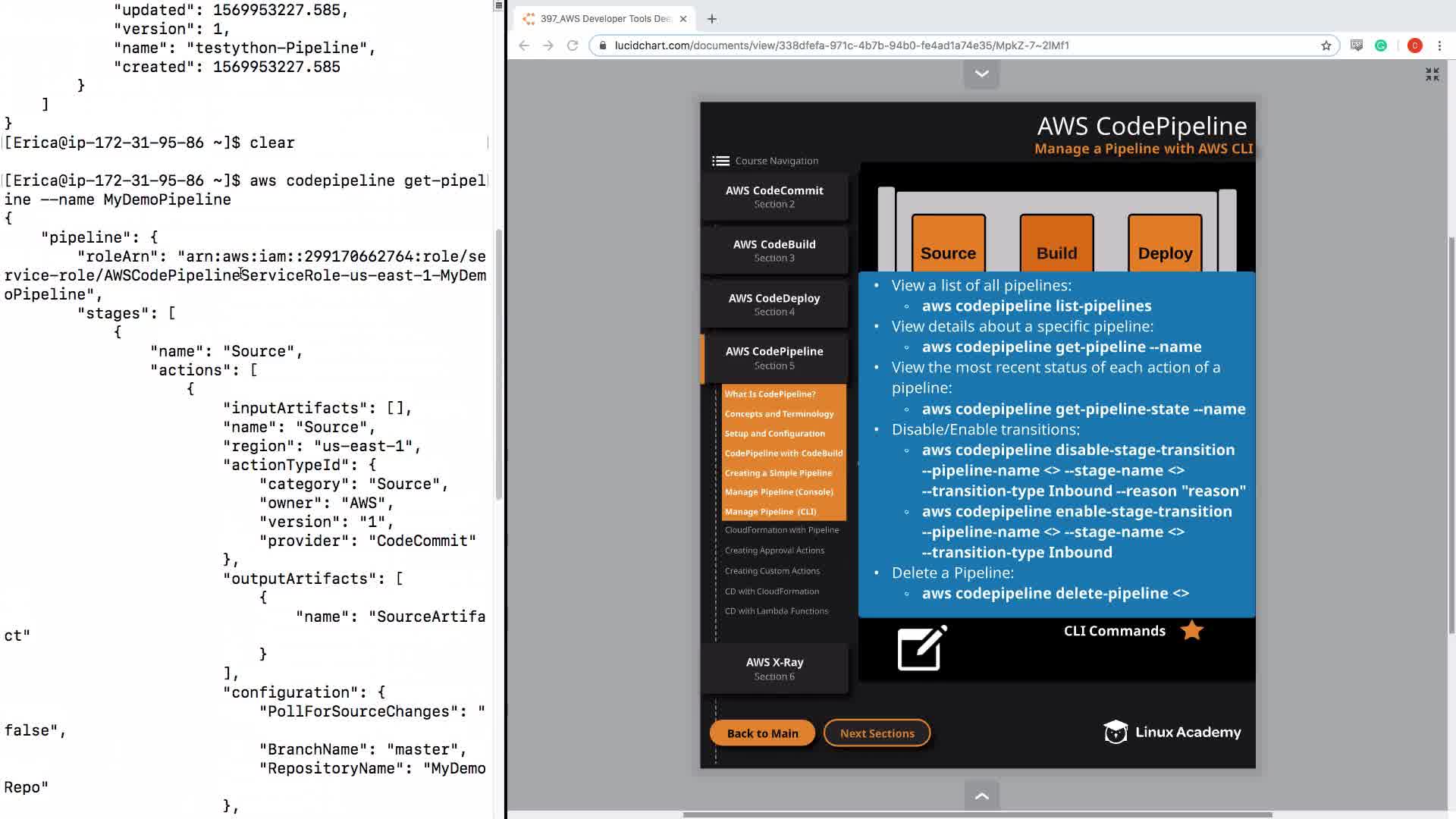Open Chrome three-dot menu
This screenshot has height=819, width=1456.
[1439, 45]
